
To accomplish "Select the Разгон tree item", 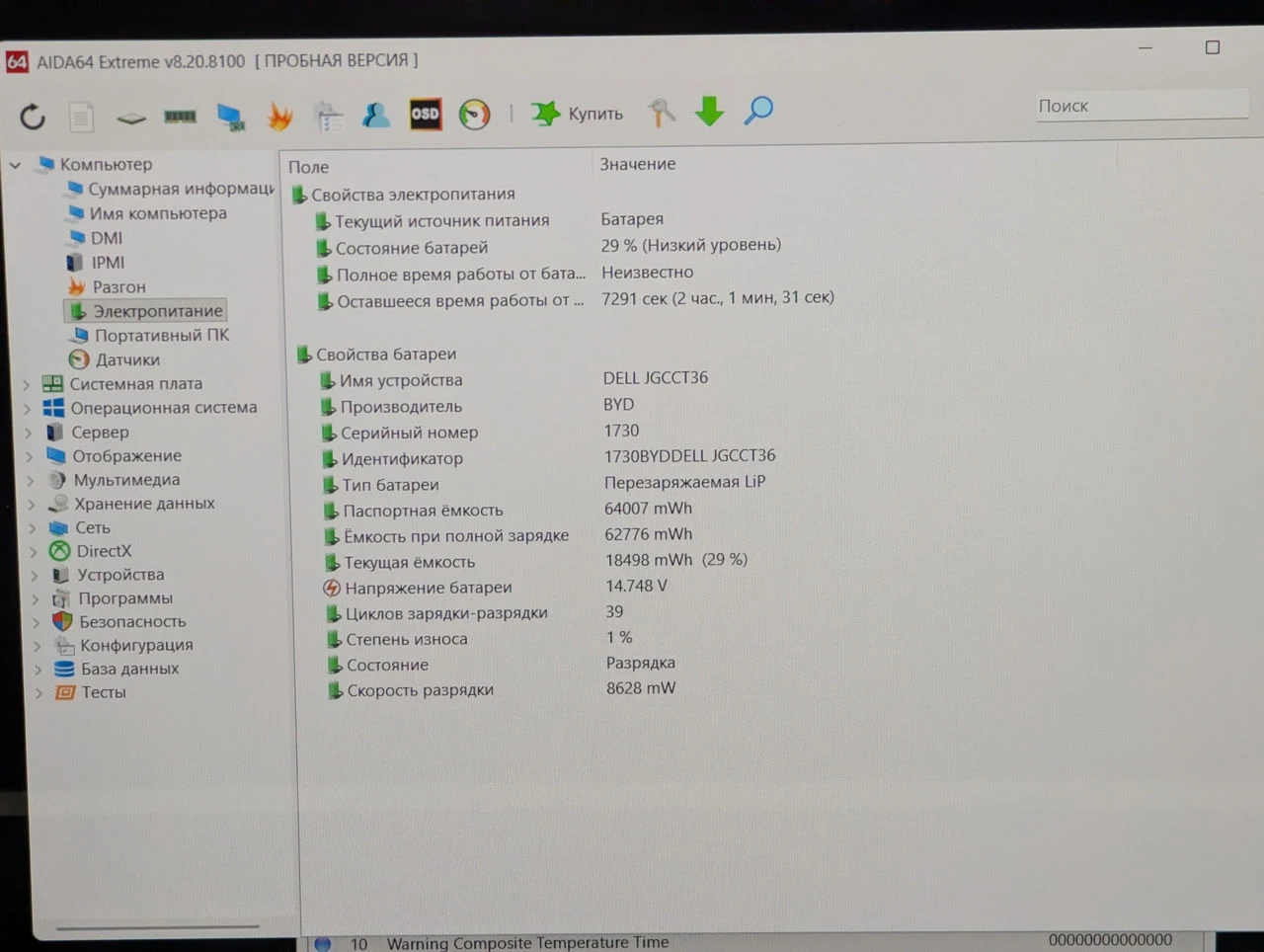I will coord(107,287).
